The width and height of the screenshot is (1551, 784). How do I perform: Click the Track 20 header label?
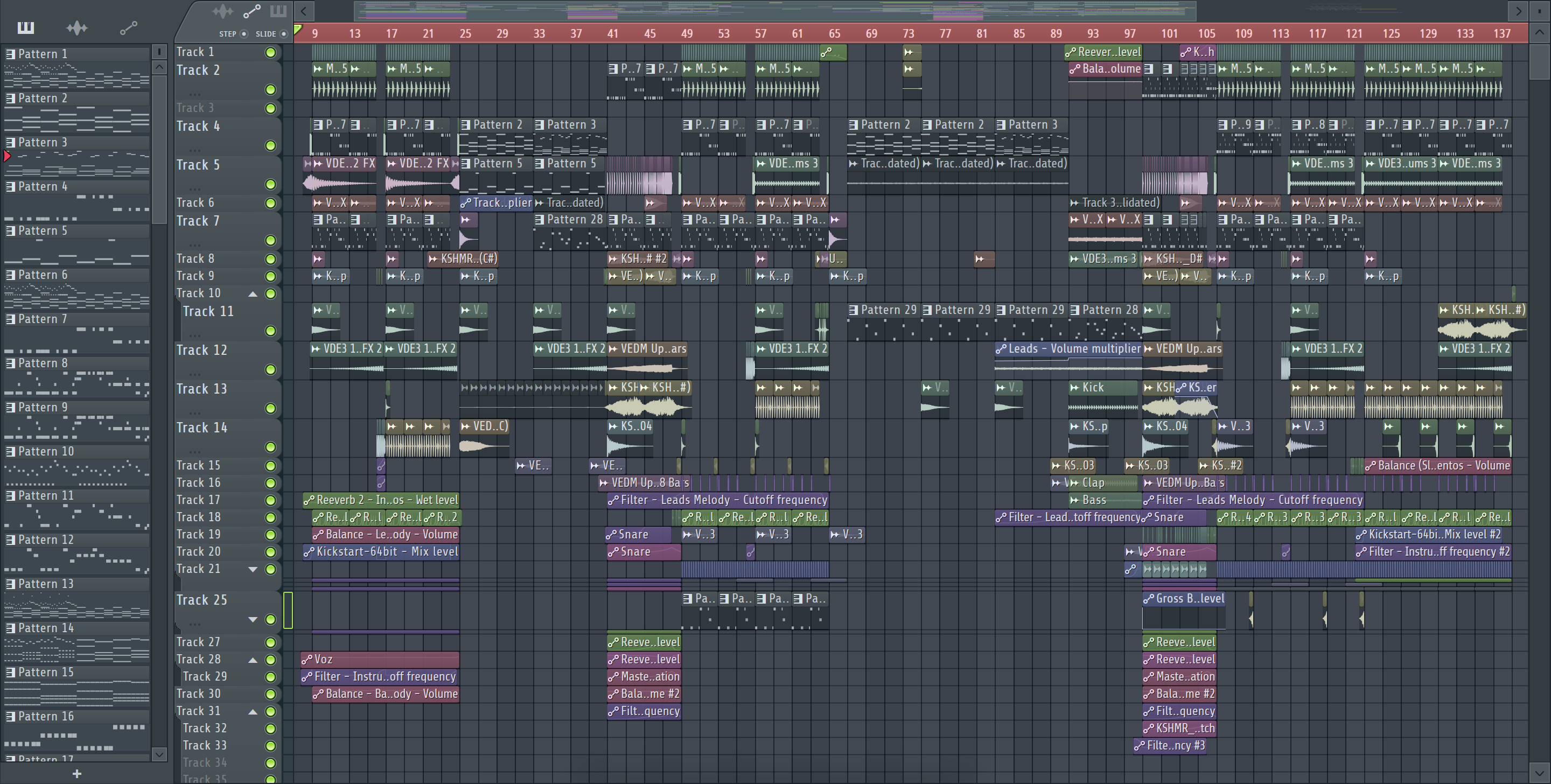199,551
